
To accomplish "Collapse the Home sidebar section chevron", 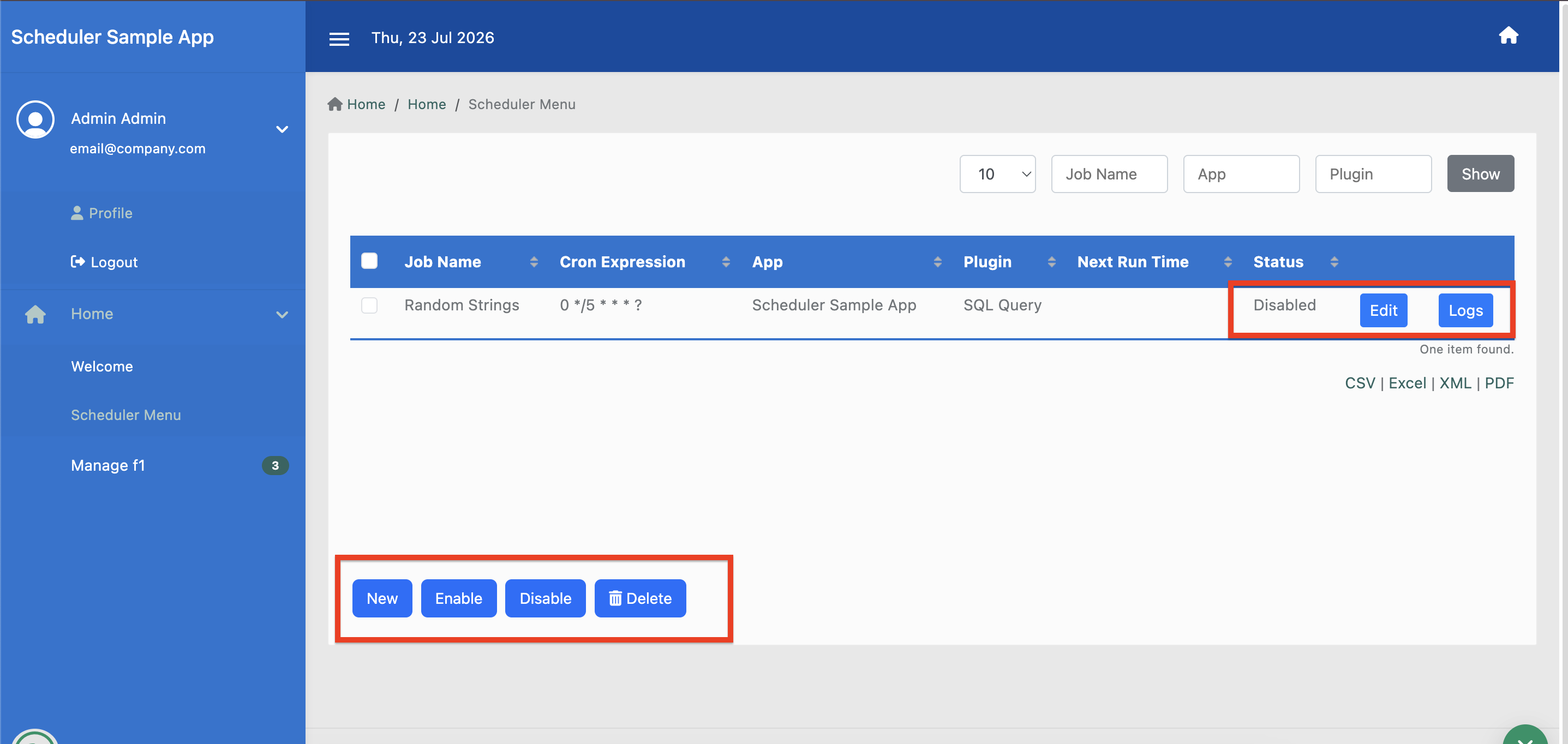I will click(x=282, y=315).
